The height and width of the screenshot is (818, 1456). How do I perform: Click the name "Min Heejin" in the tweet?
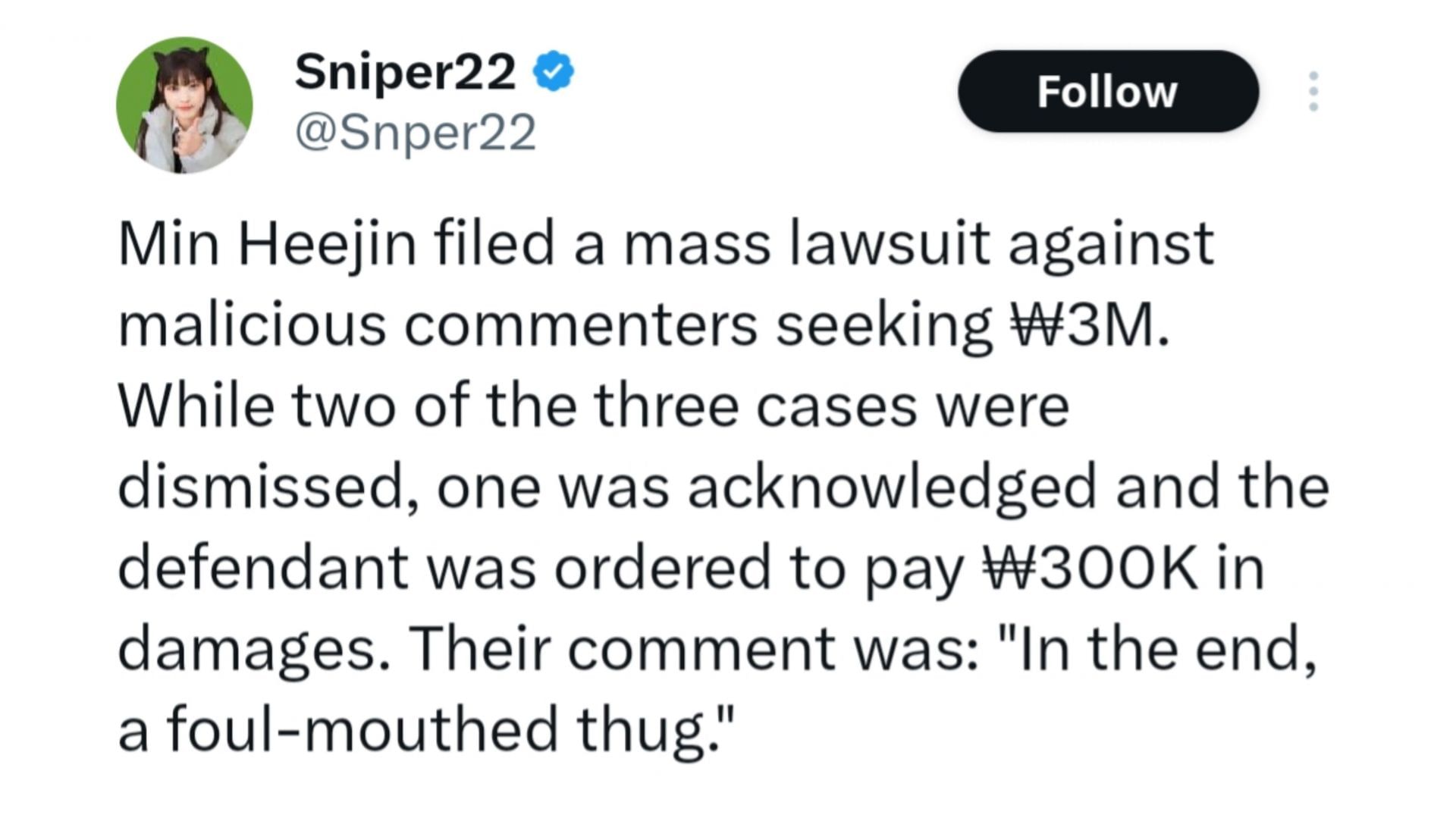[x=268, y=245]
